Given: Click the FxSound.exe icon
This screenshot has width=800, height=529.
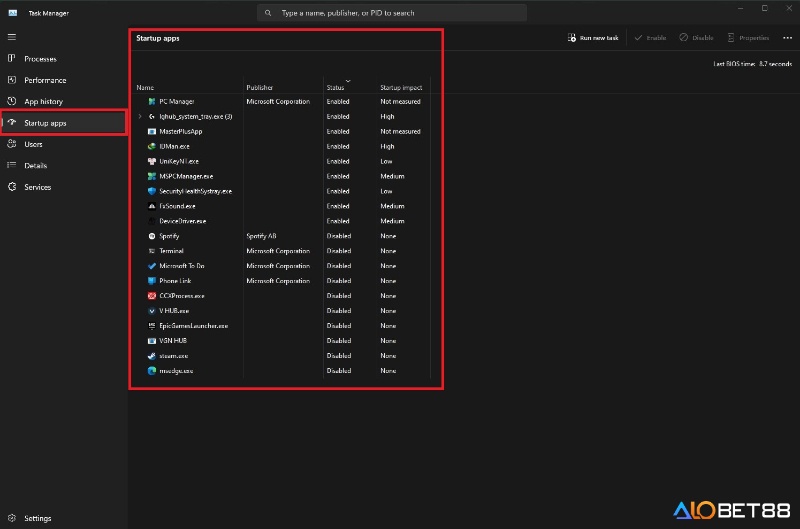Looking at the screenshot, I should (152, 206).
